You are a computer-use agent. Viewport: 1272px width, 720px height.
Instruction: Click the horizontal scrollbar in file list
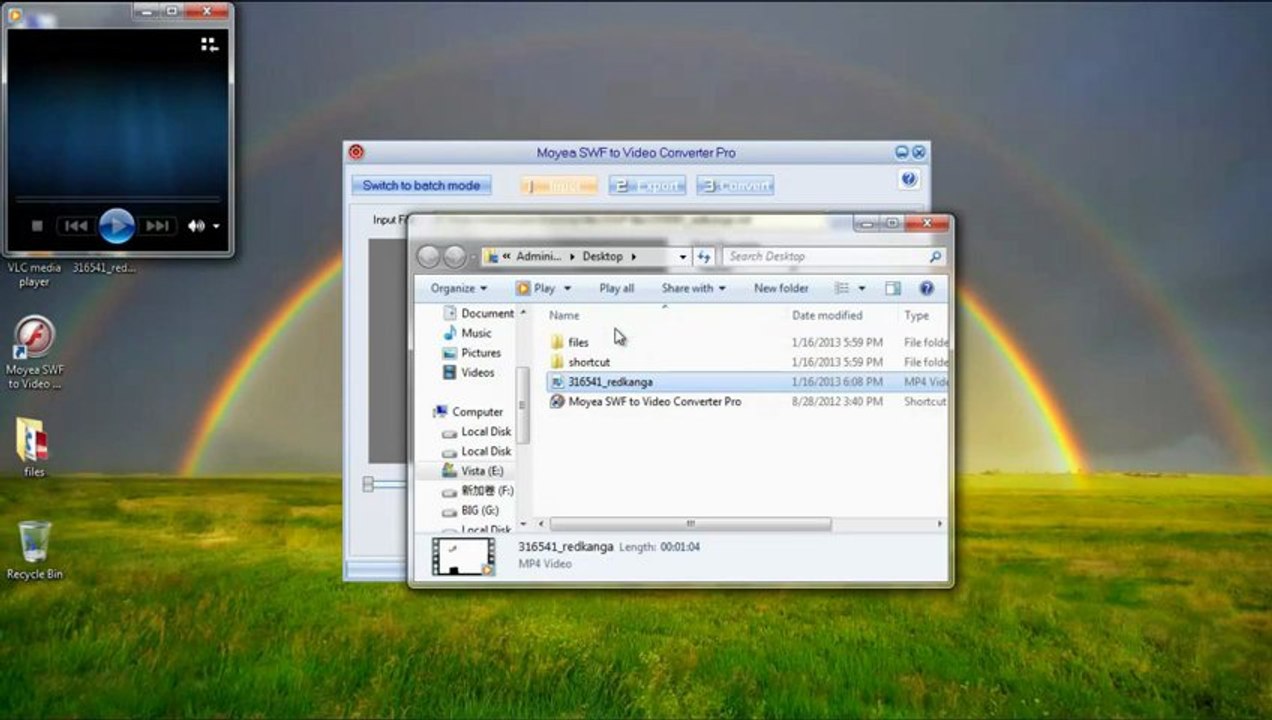click(x=690, y=524)
